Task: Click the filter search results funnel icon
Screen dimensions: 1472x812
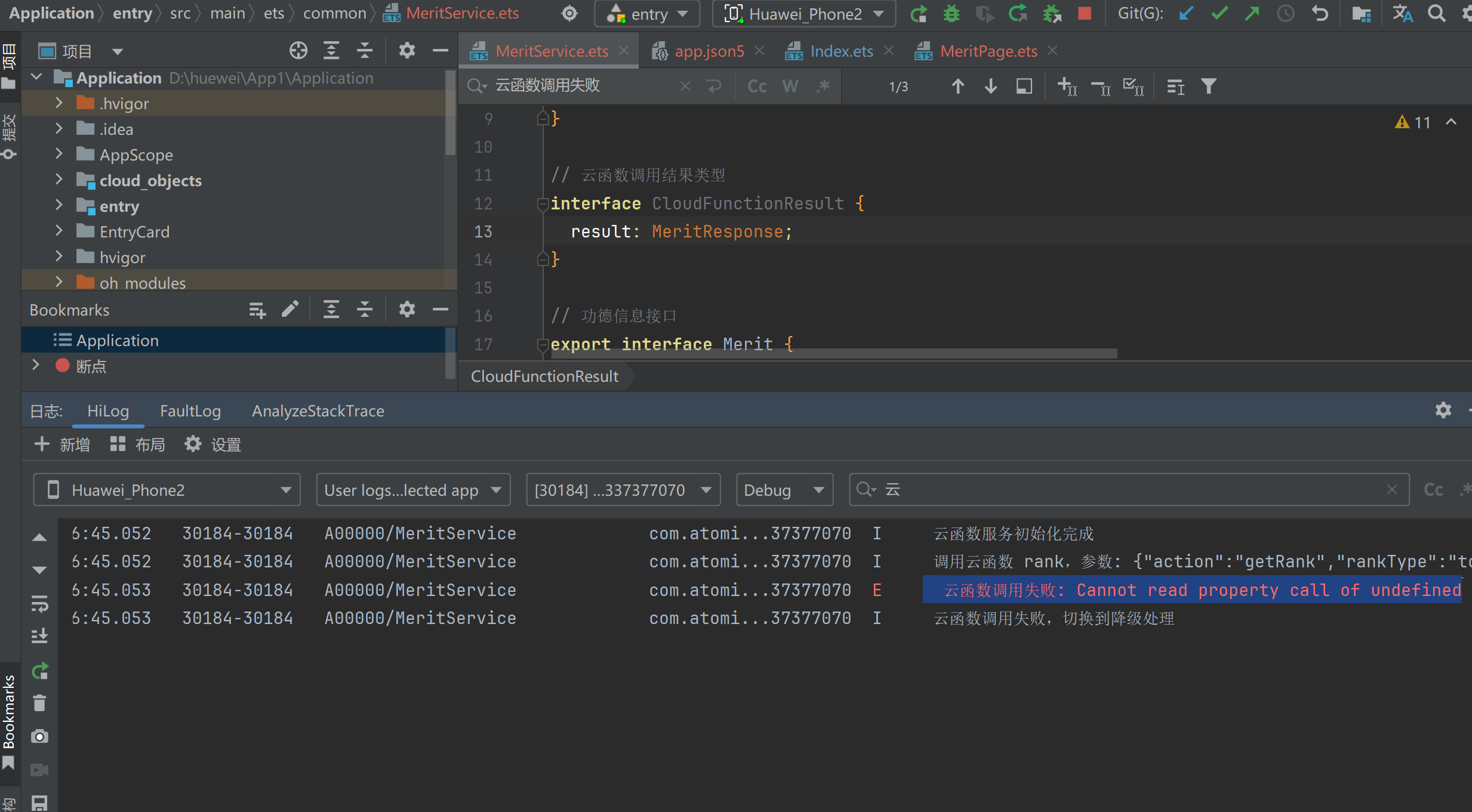Action: tap(1209, 87)
